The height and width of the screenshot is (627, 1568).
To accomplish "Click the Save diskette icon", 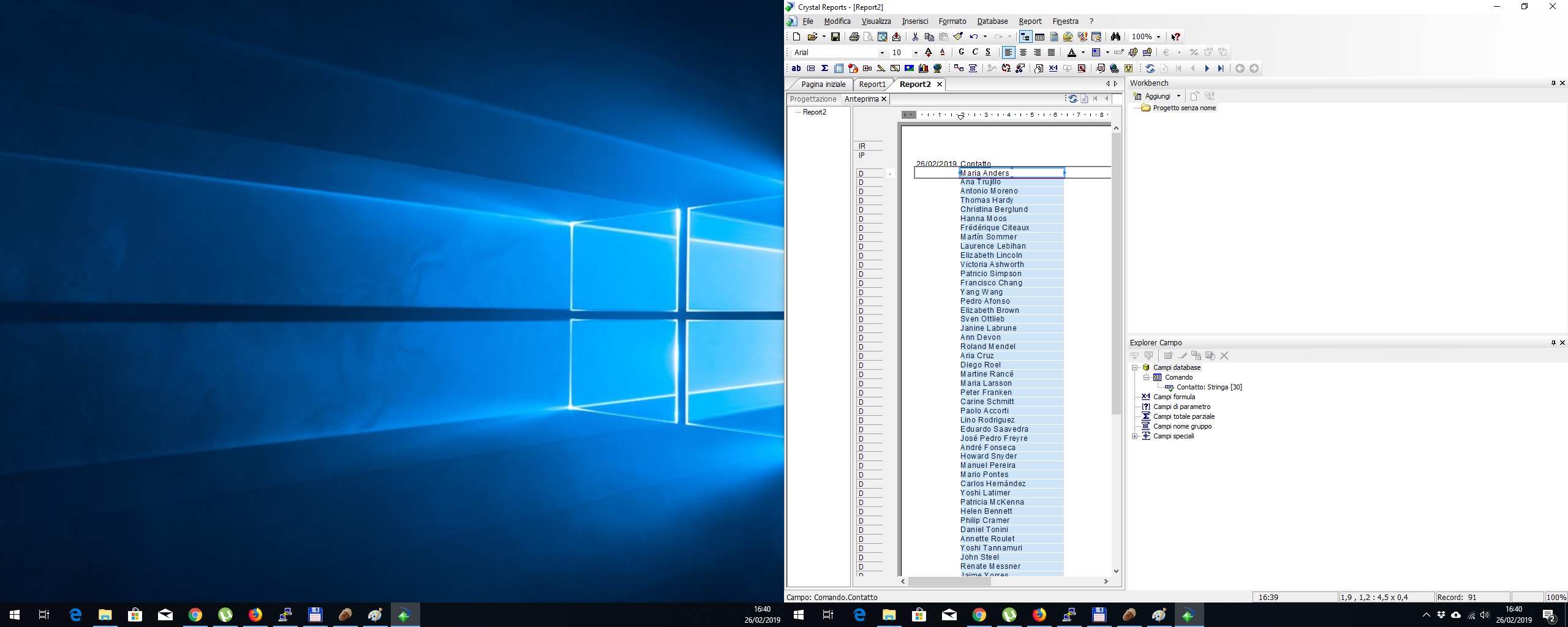I will tap(835, 37).
